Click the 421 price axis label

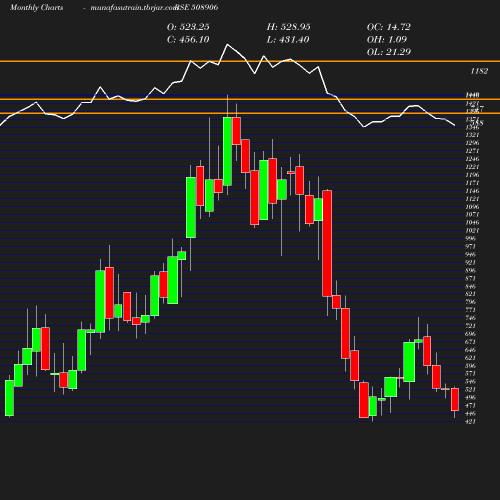pyautogui.click(x=470, y=422)
